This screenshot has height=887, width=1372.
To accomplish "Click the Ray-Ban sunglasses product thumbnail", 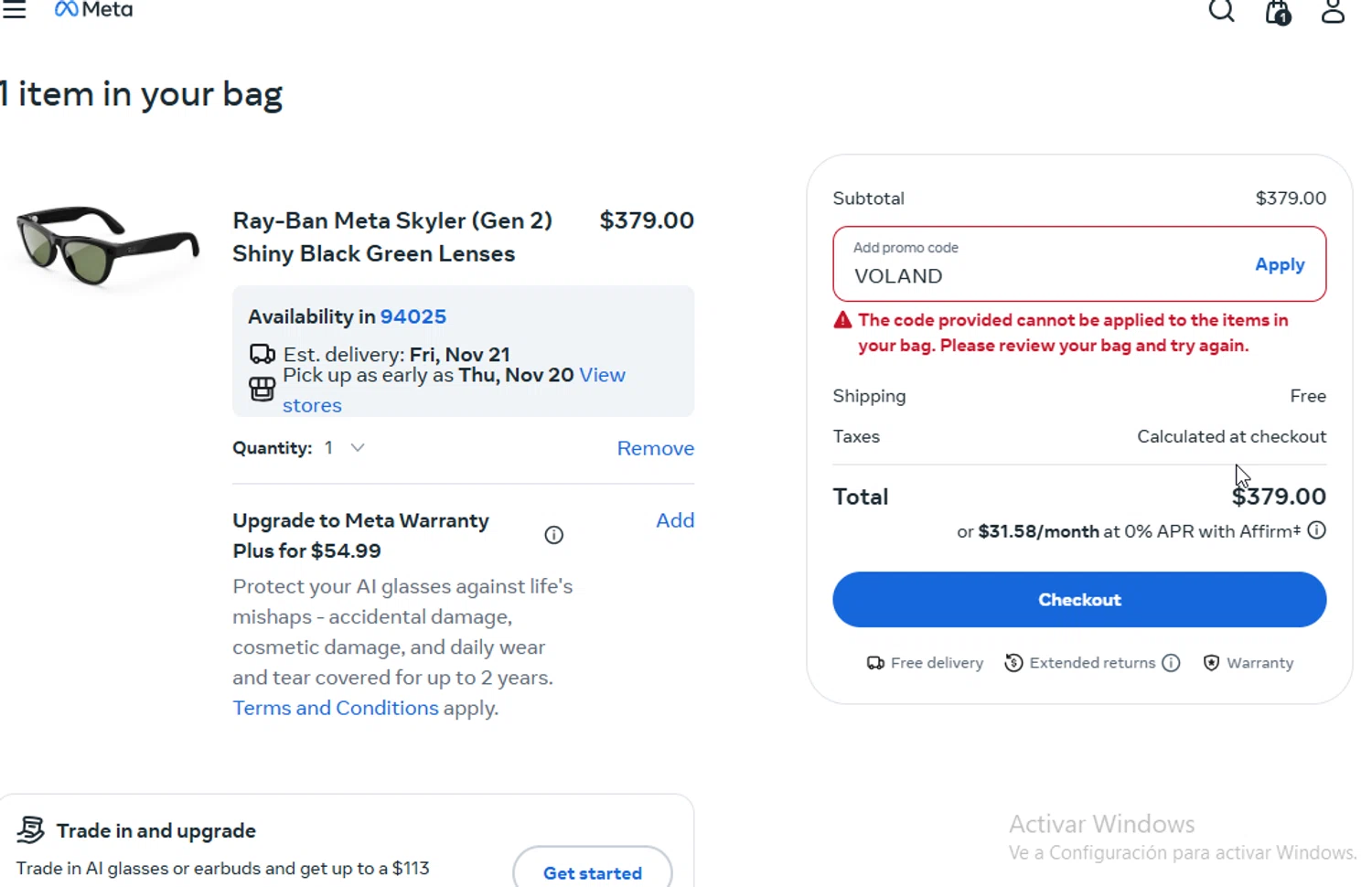I will [x=107, y=243].
